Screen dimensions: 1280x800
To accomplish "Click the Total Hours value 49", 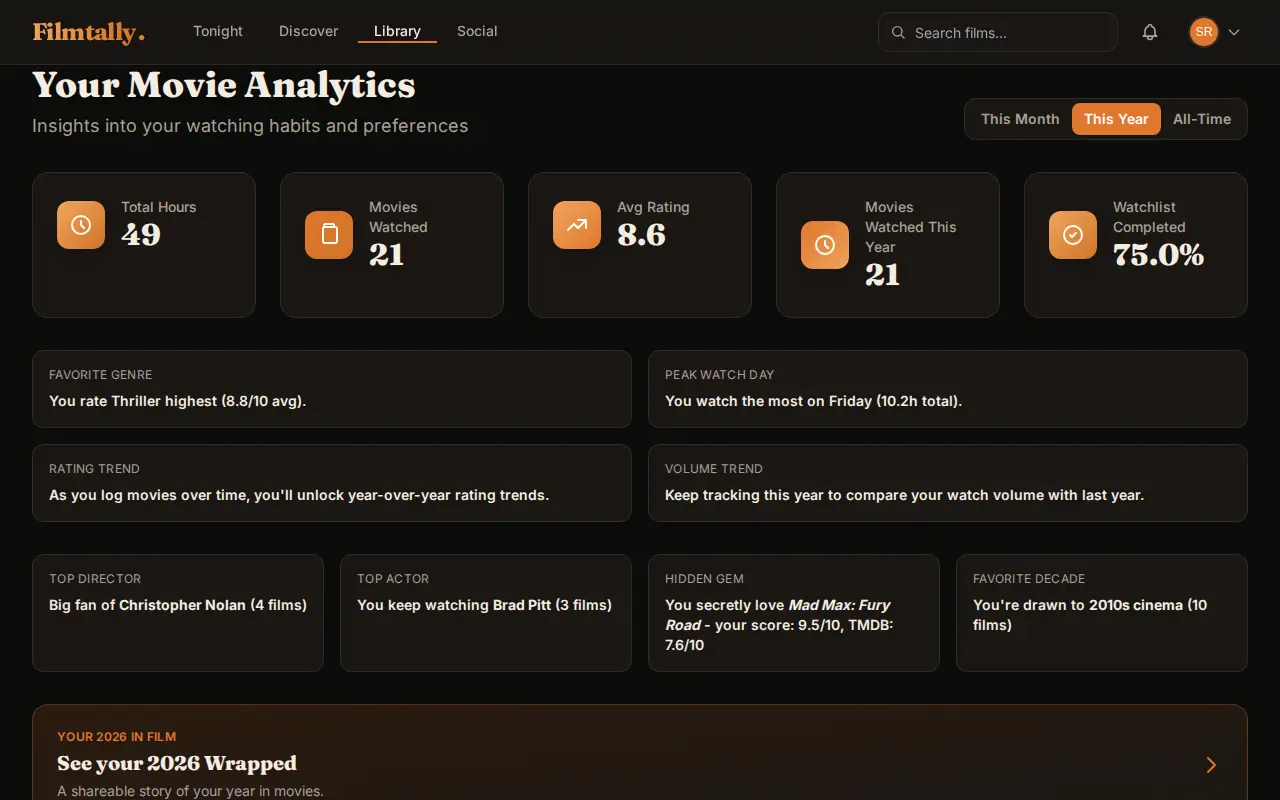I will [141, 235].
